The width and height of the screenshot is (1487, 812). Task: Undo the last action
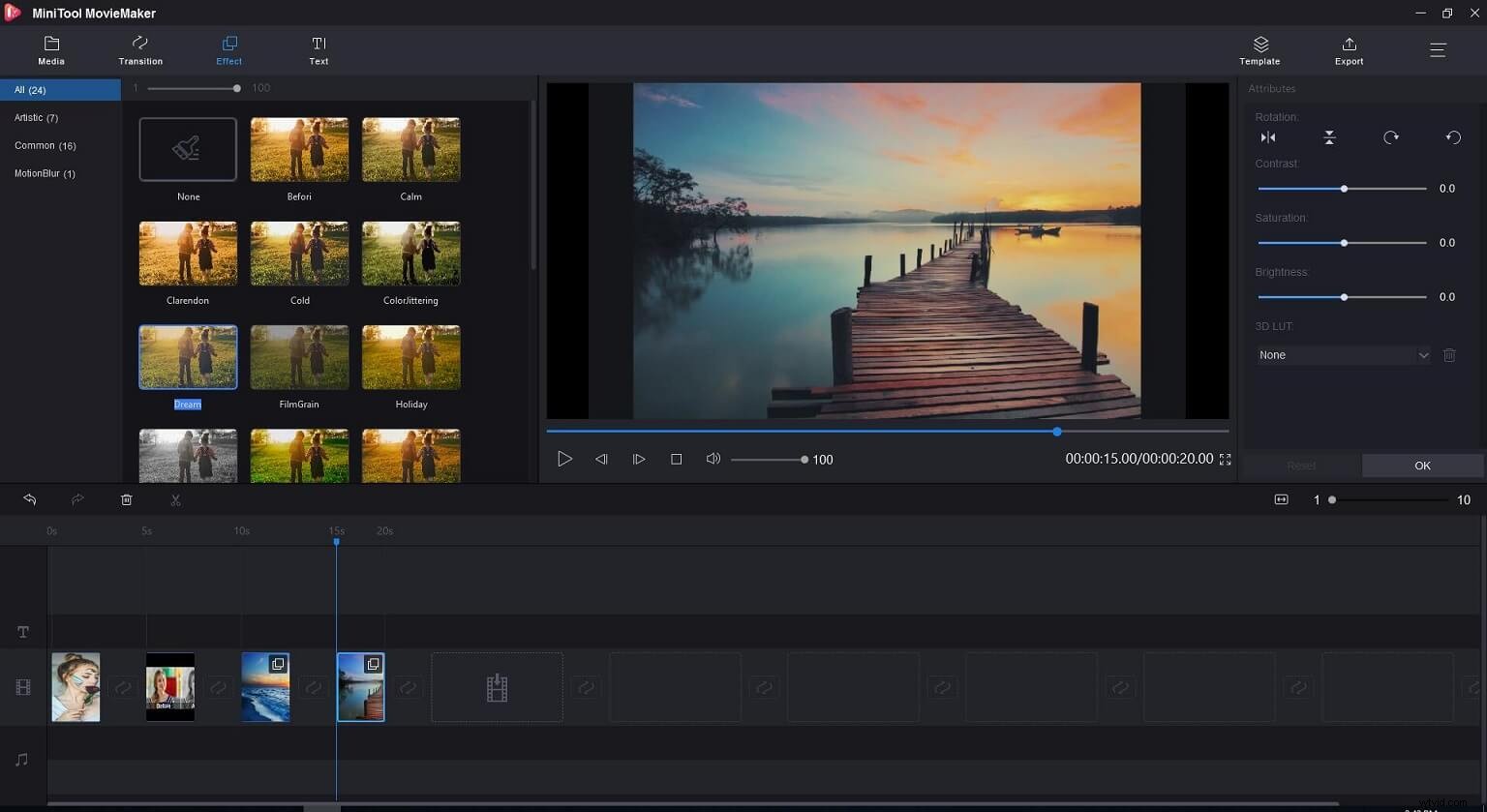tap(30, 499)
